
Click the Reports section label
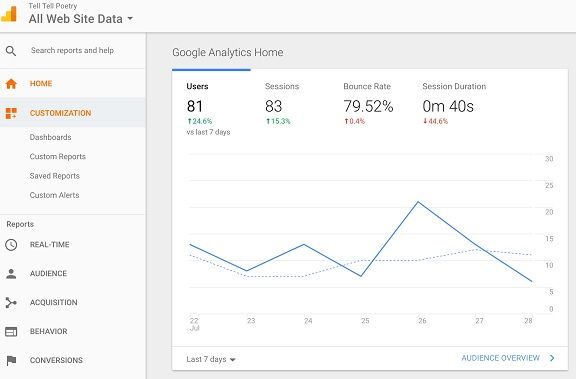(20, 224)
